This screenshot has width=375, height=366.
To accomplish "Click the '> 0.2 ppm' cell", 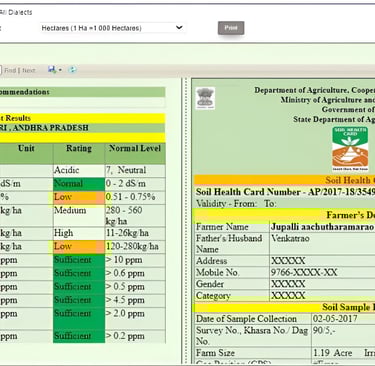I will (135, 336).
